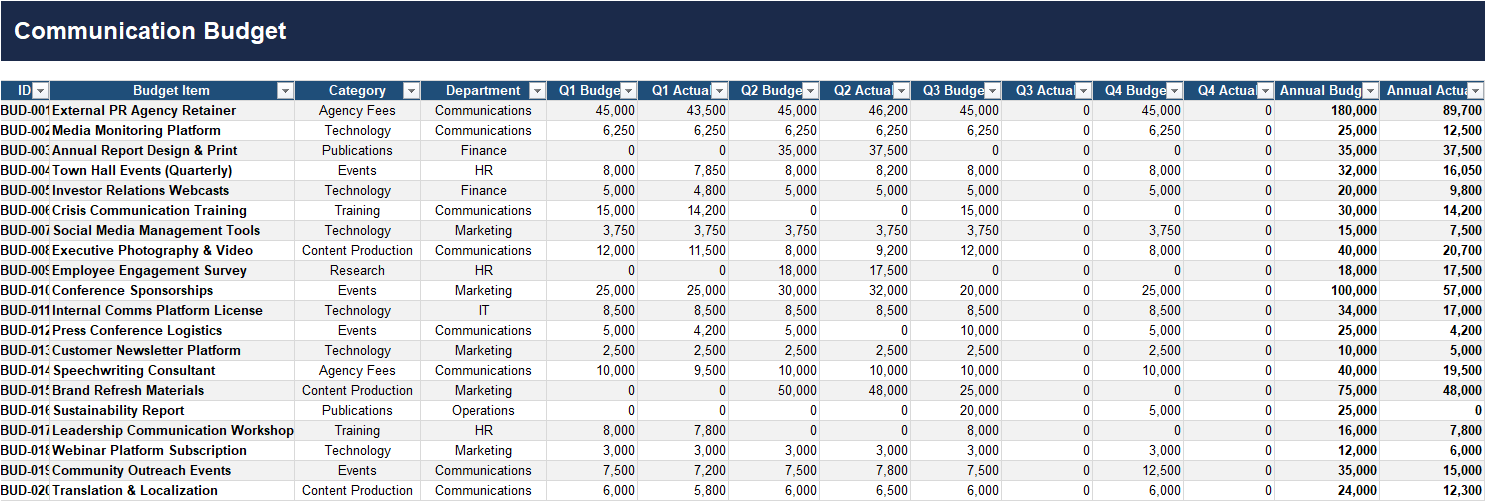Select the BUD-010 ID cell
Viewport: 1485px width, 501px height.
25,291
